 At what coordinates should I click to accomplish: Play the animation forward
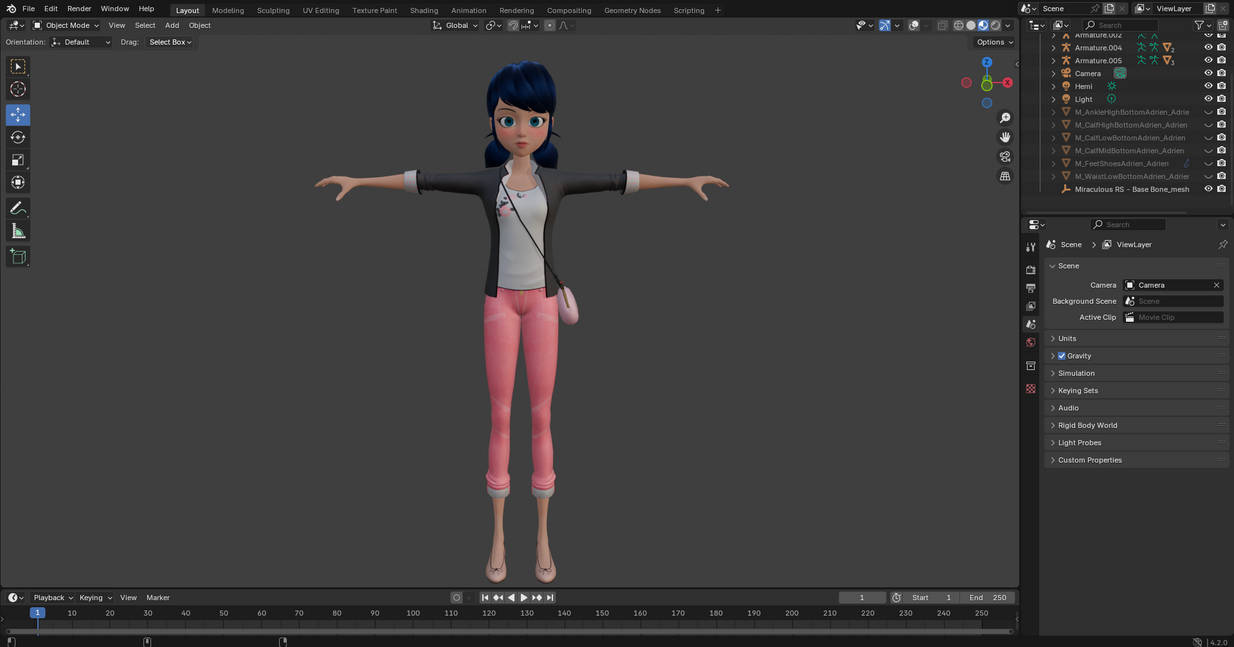coord(523,598)
